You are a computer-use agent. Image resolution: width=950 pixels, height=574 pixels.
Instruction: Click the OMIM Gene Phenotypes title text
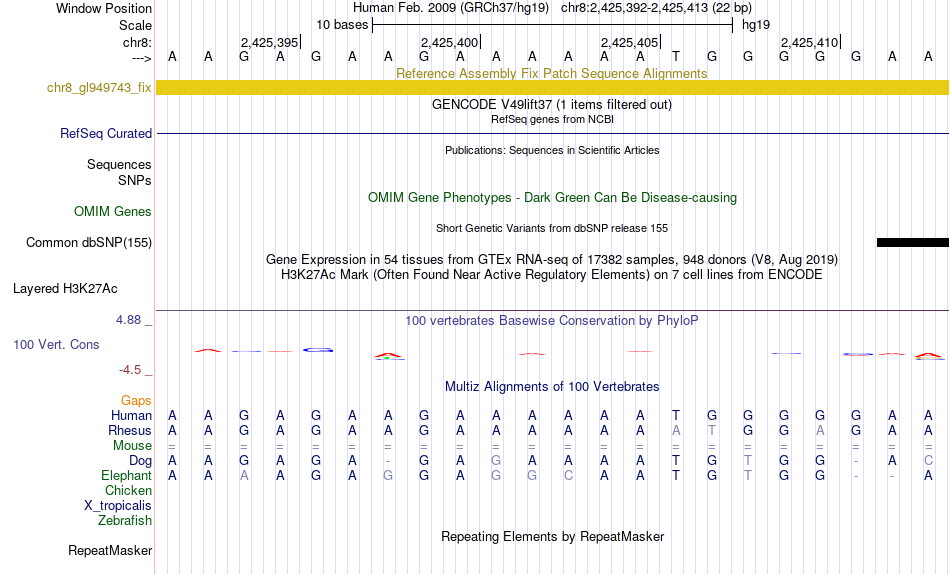pyautogui.click(x=552, y=198)
